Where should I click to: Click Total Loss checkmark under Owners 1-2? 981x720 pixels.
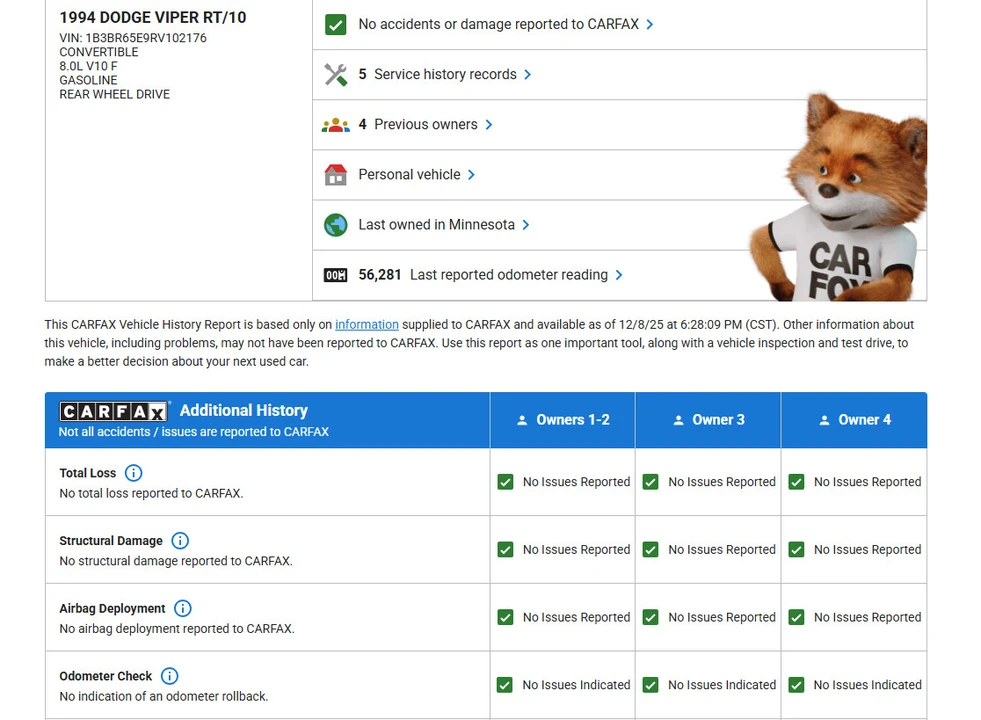click(x=506, y=482)
